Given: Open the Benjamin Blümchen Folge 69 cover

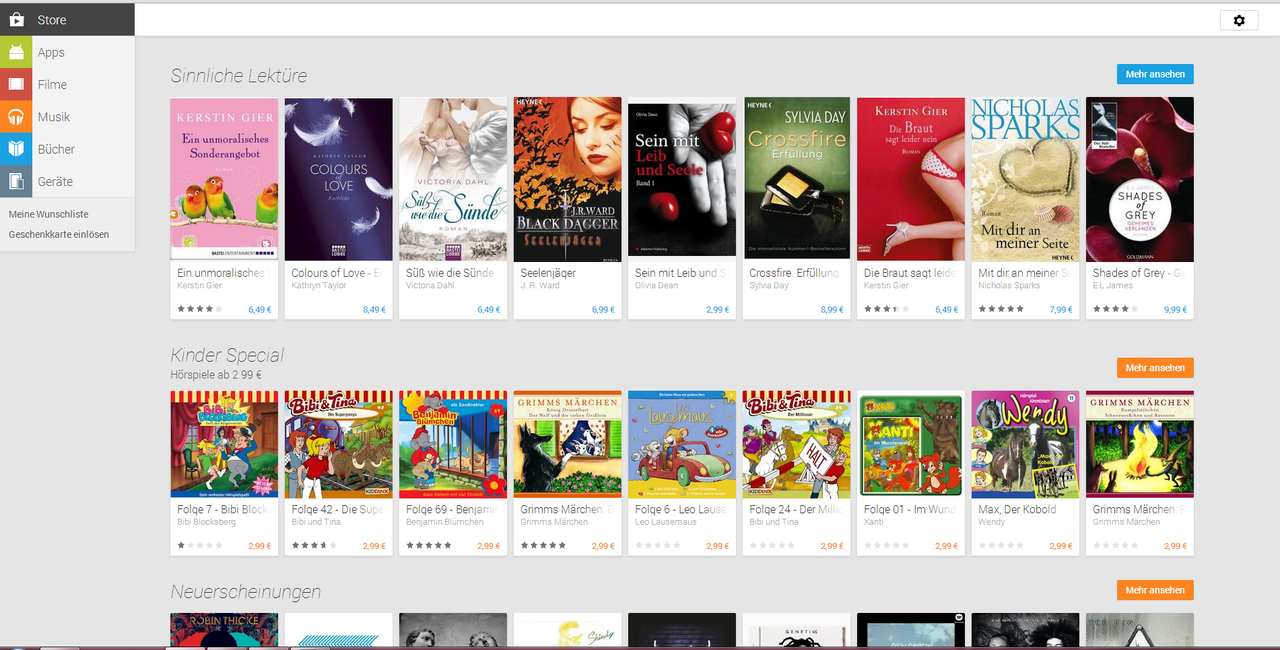Looking at the screenshot, I should [x=453, y=444].
